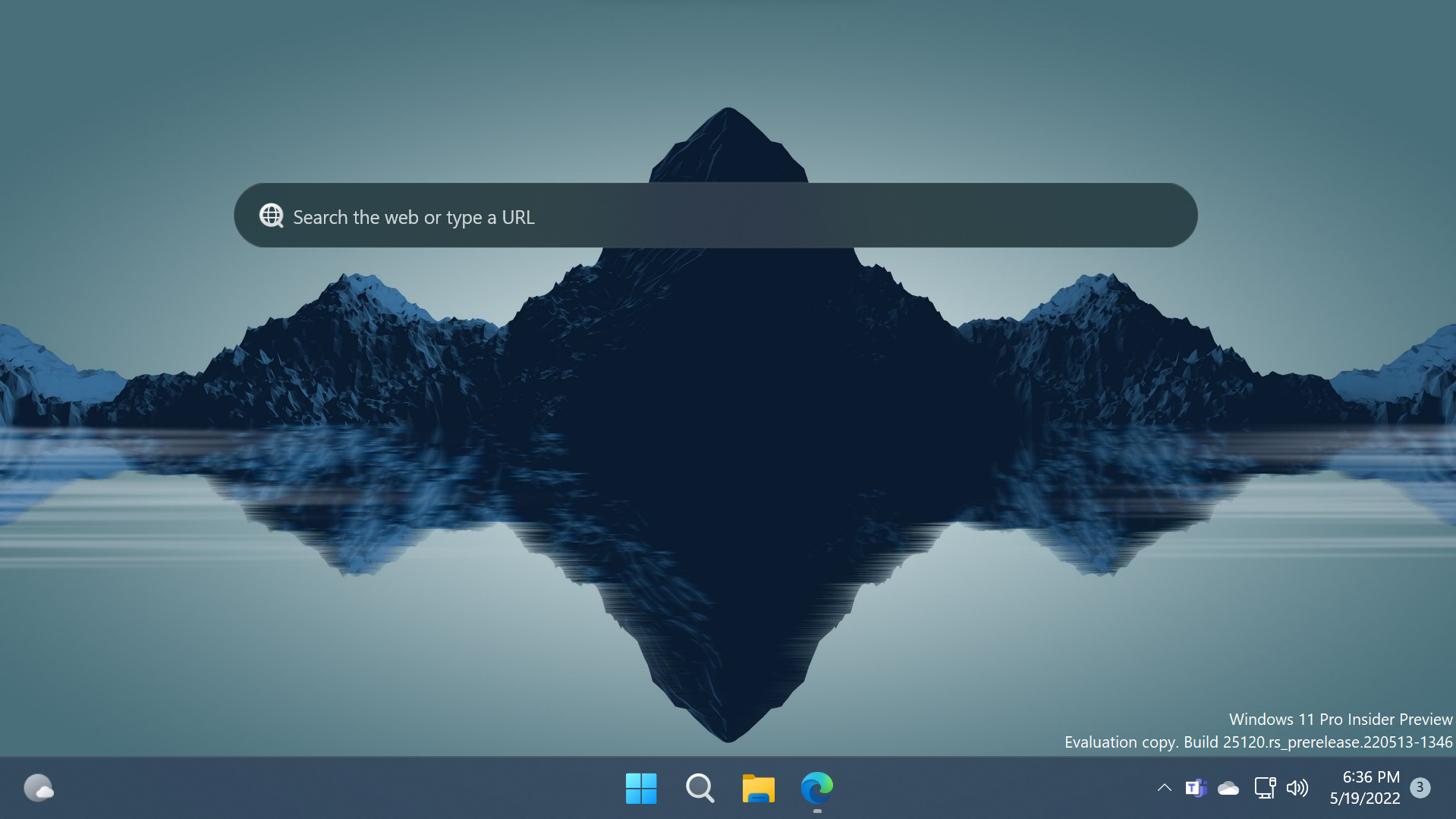Select the desktop wallpaper background
Image resolution: width=1456 pixels, height=819 pixels.
pyautogui.click(x=303, y=531)
